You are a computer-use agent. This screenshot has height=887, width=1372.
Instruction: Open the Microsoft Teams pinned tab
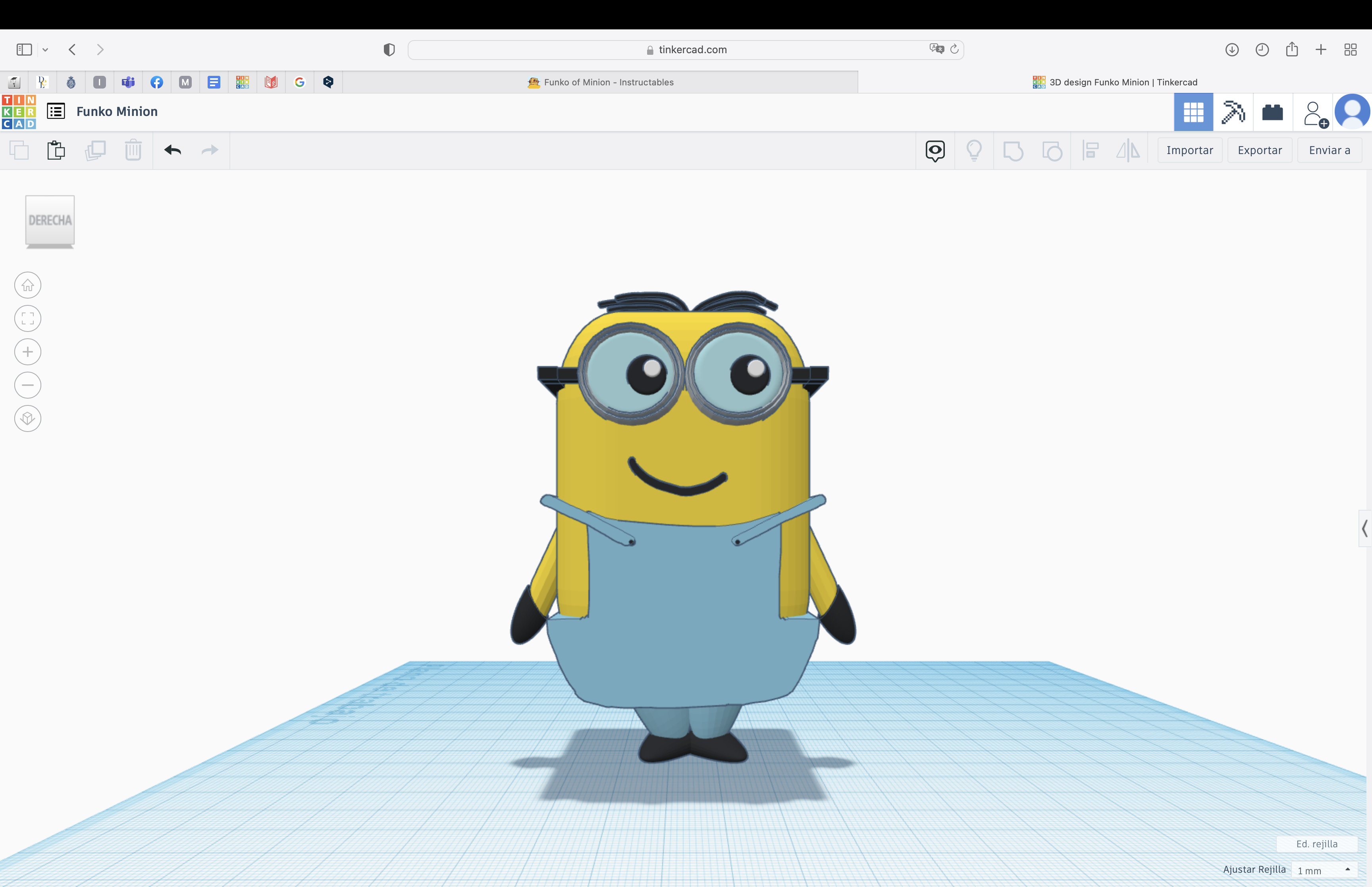pos(128,82)
